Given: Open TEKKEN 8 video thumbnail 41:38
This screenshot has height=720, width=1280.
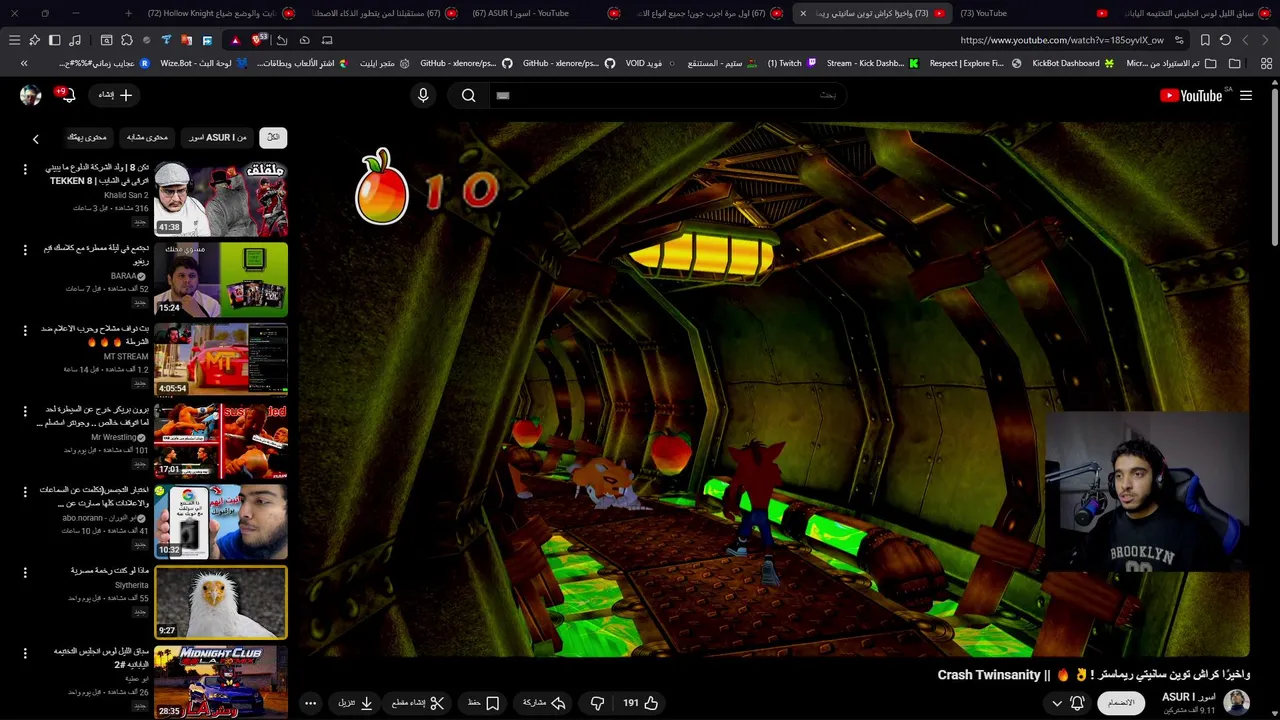Looking at the screenshot, I should point(221,198).
